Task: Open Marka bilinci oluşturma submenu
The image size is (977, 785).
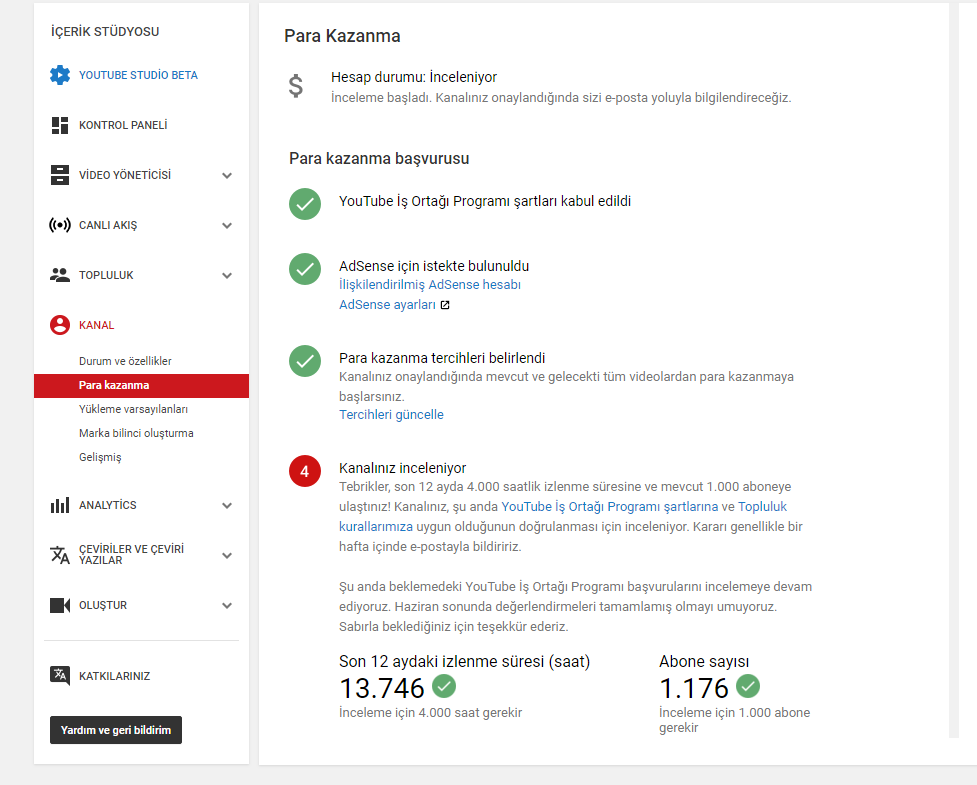Action: 136,433
